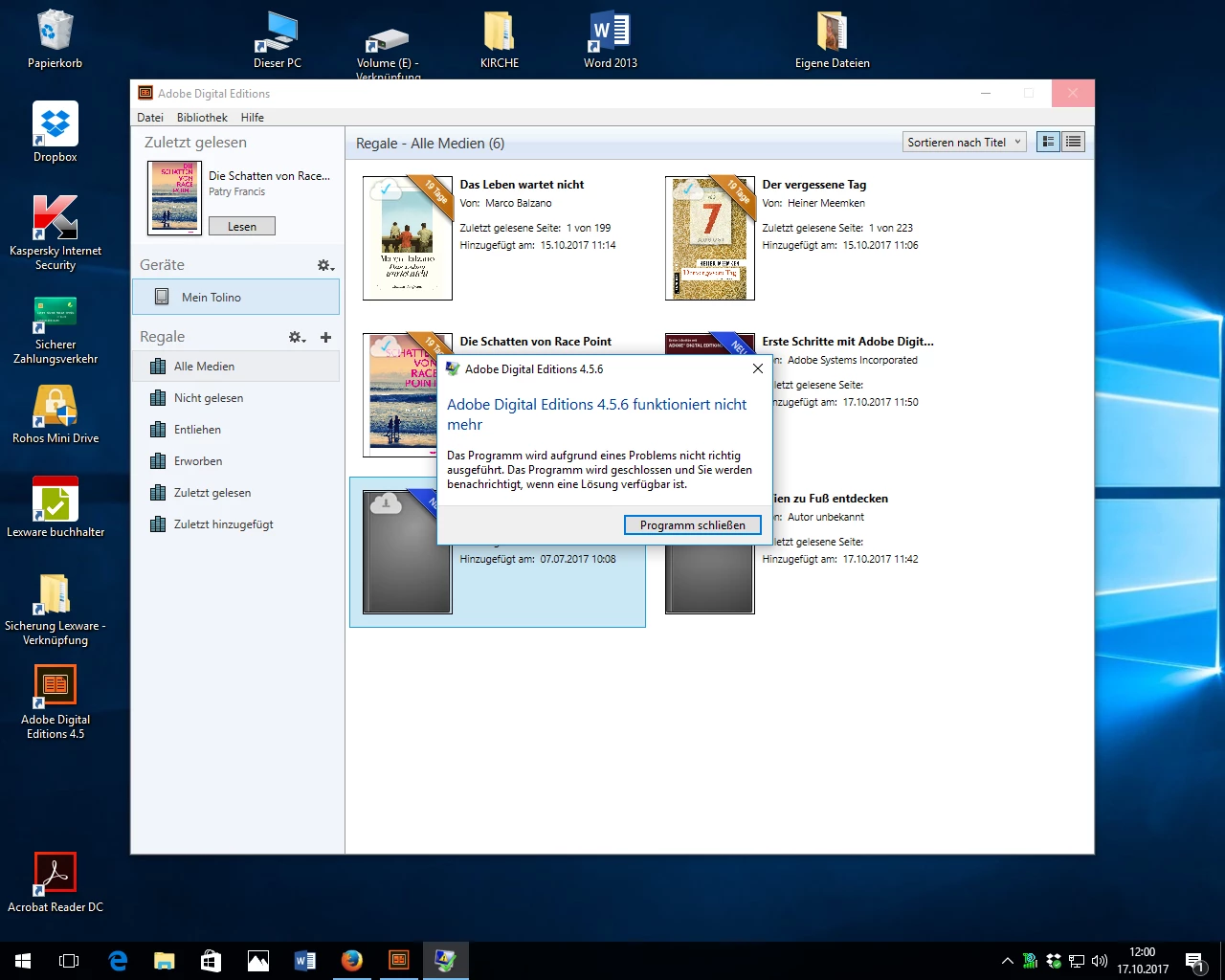Open the Windows Start menu
Image resolution: width=1225 pixels, height=980 pixels.
pos(23,961)
